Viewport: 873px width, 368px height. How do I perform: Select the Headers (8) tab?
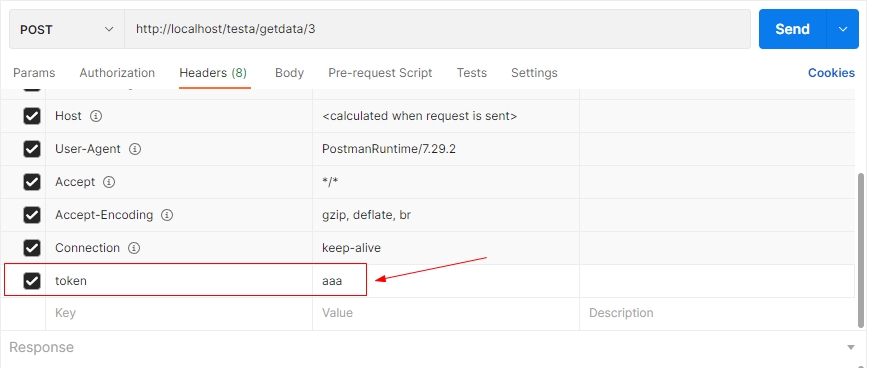pos(213,73)
